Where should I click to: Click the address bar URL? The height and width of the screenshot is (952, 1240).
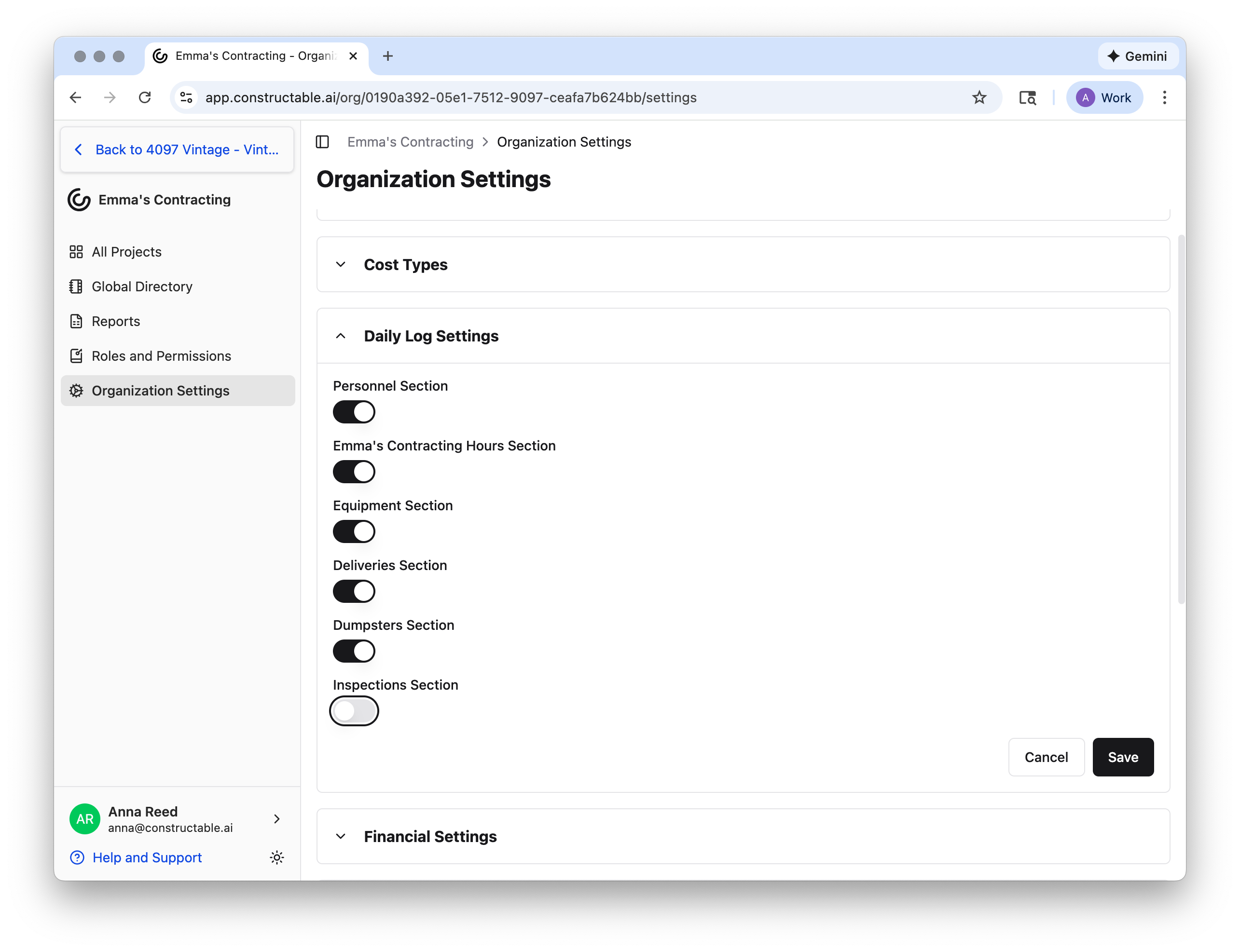tap(451, 97)
